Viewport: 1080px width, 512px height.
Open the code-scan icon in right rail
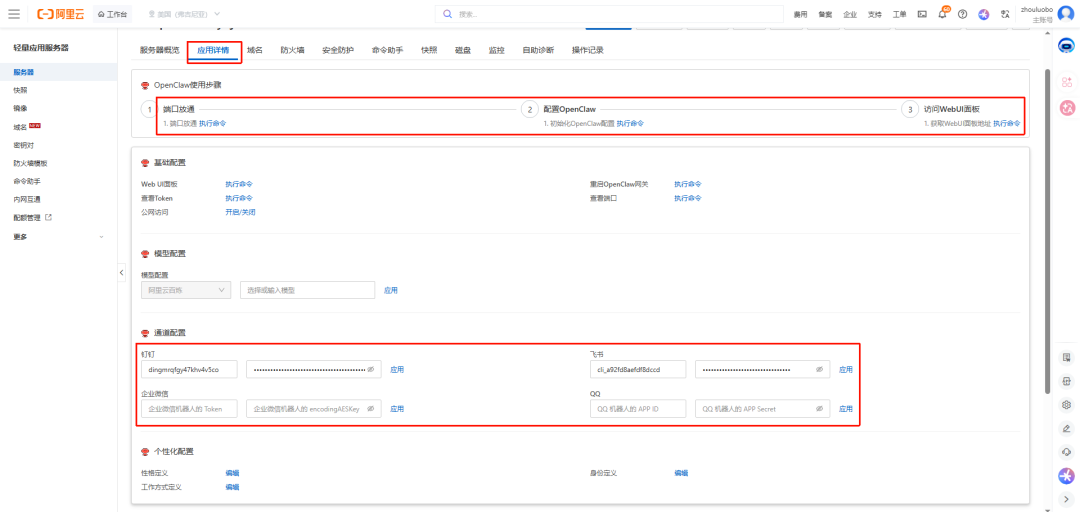(x=1067, y=381)
